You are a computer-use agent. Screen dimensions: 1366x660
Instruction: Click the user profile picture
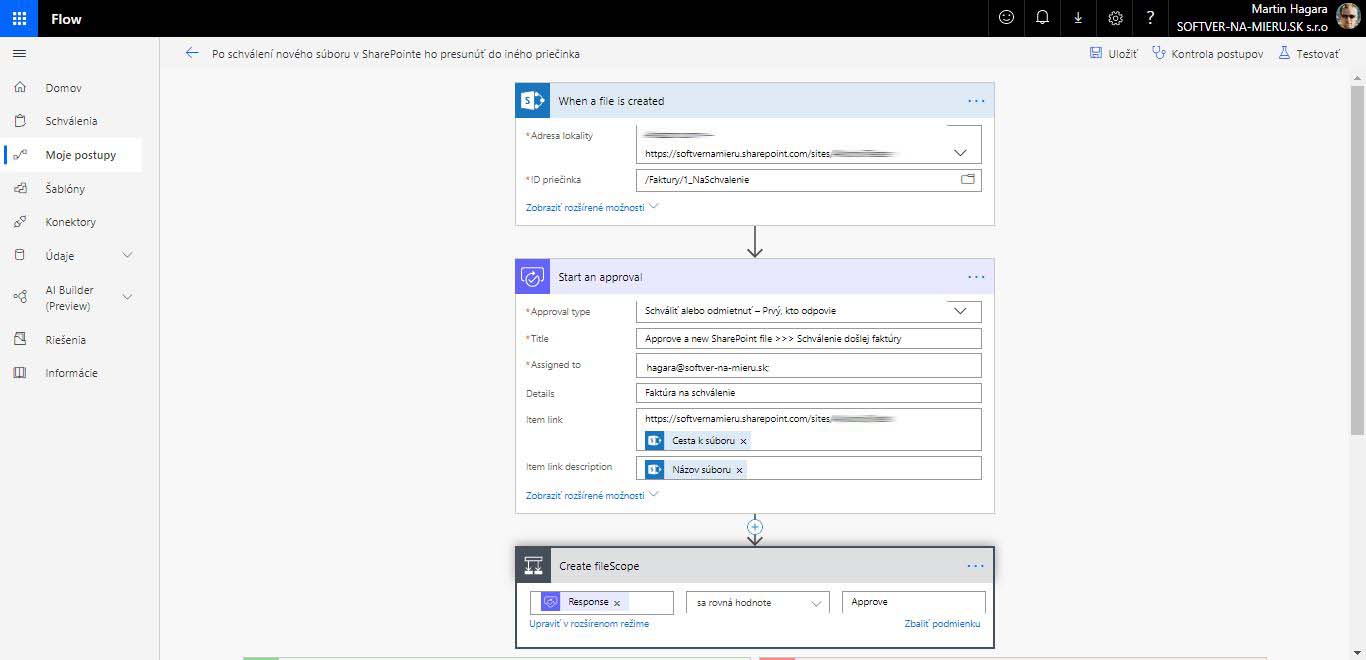tap(1348, 18)
